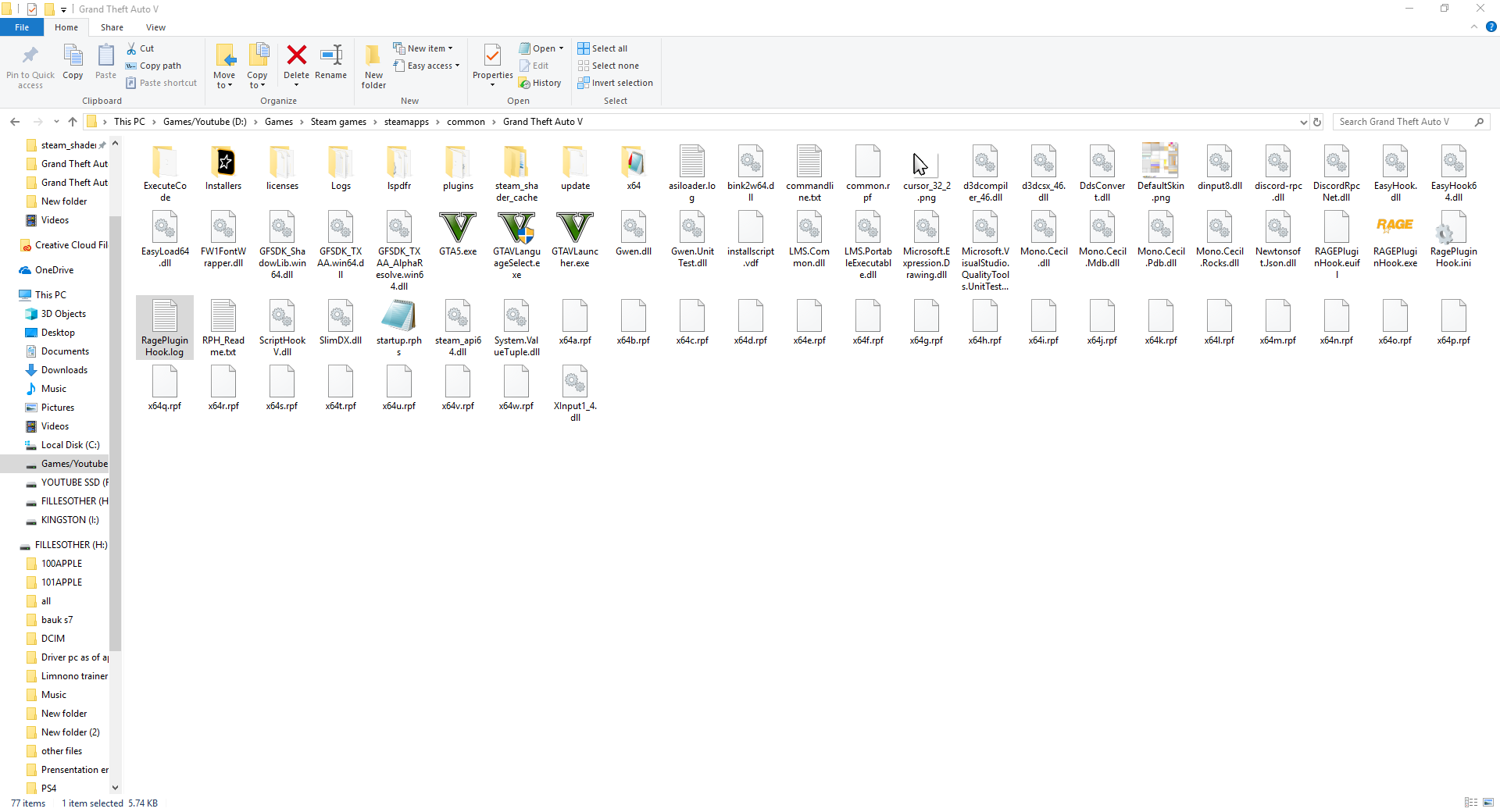Select the RPH_Readme.txt file
The image size is (1500, 812).
223,328
